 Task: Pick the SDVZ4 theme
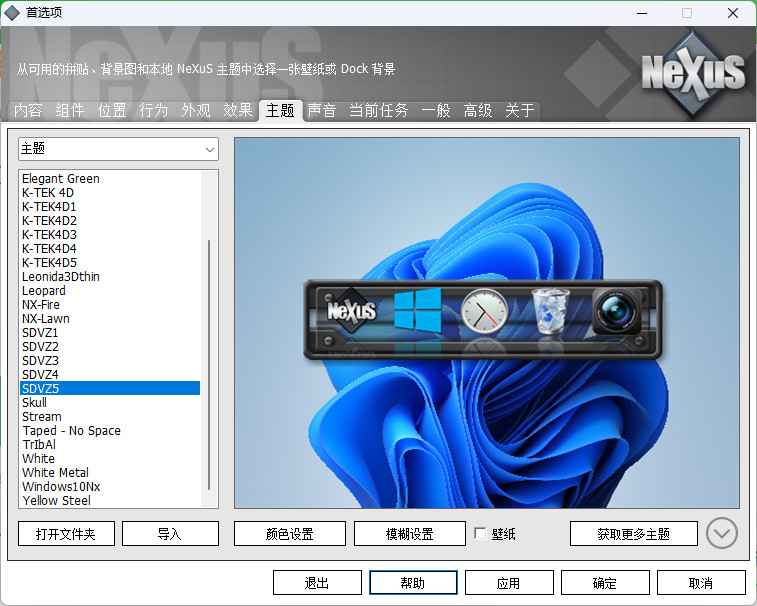(x=110, y=375)
